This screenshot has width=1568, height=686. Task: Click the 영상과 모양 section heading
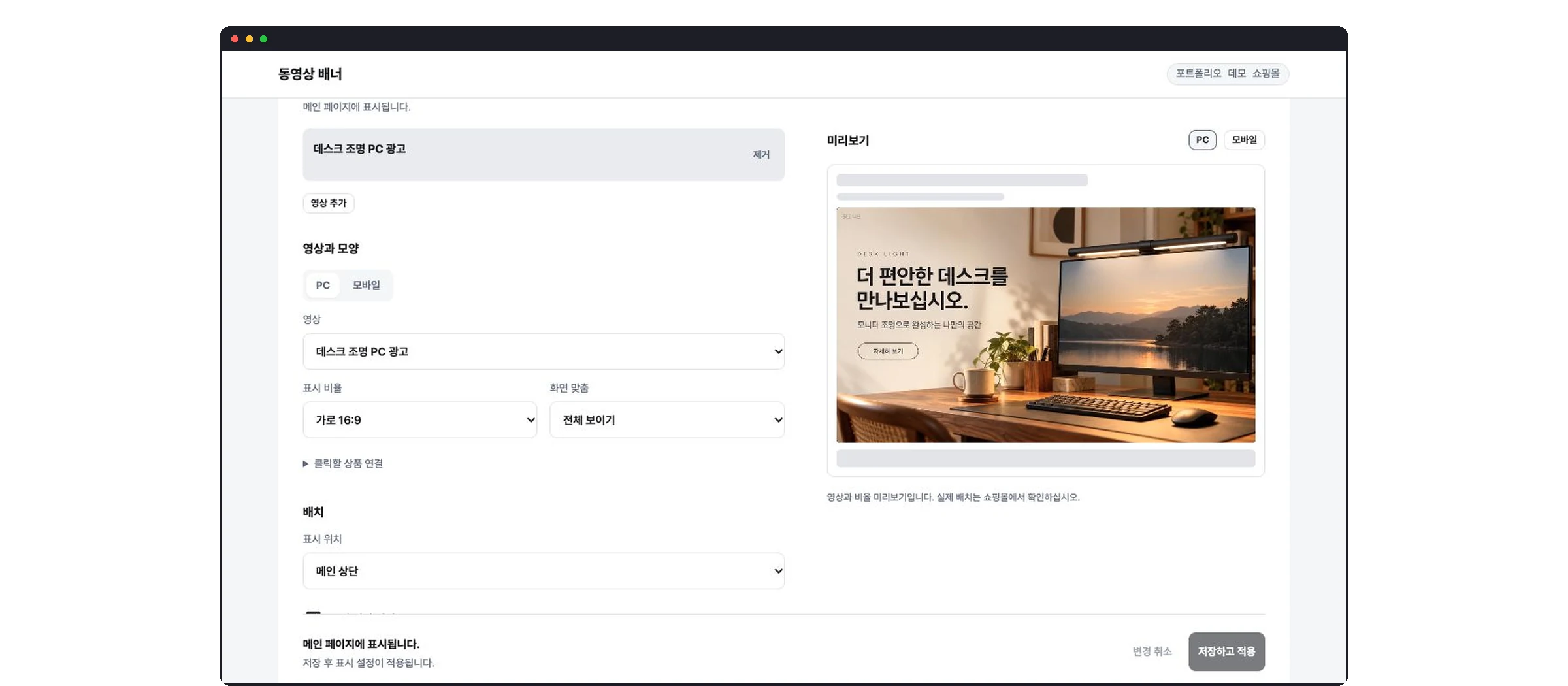click(331, 248)
